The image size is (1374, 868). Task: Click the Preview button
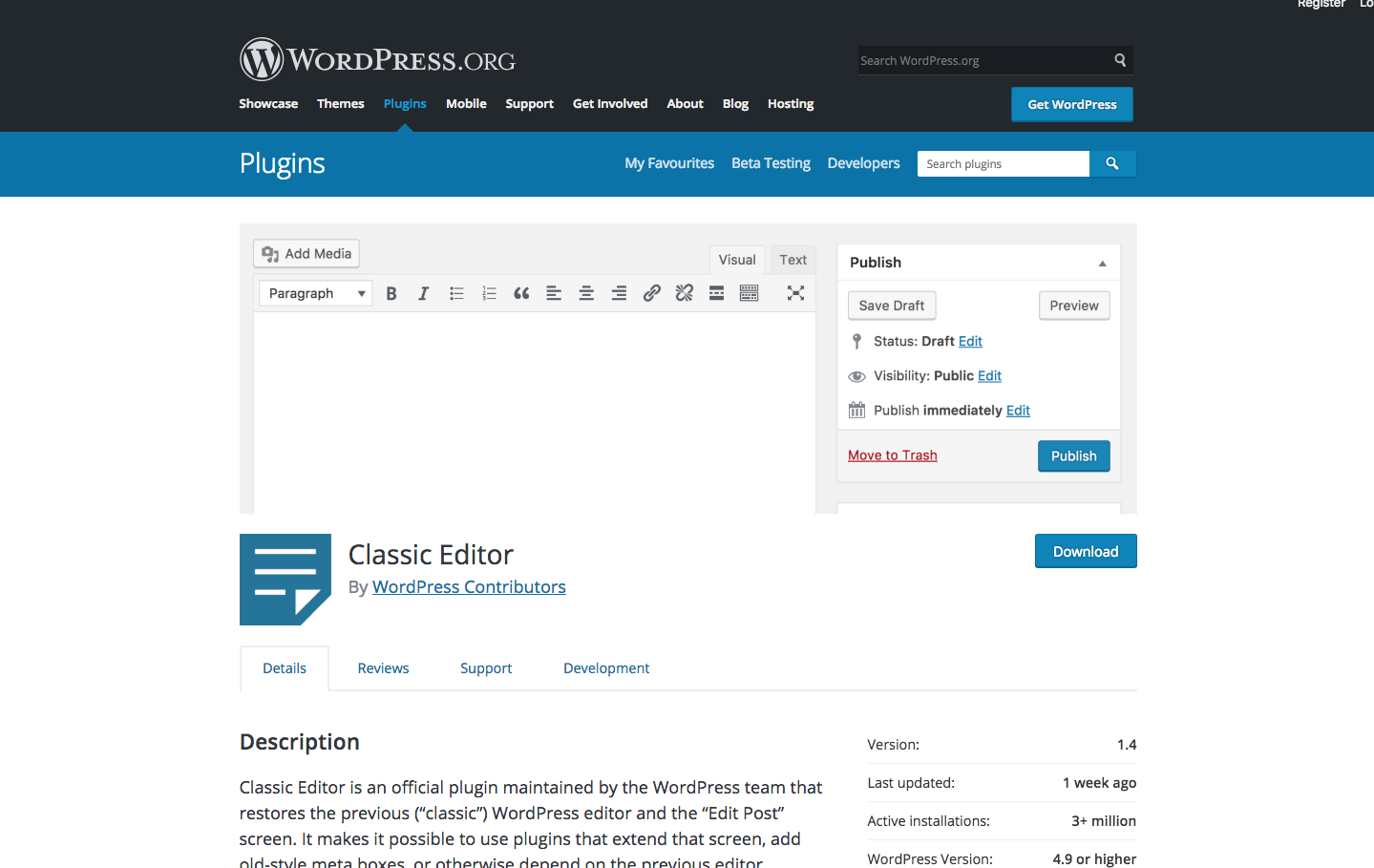point(1074,306)
